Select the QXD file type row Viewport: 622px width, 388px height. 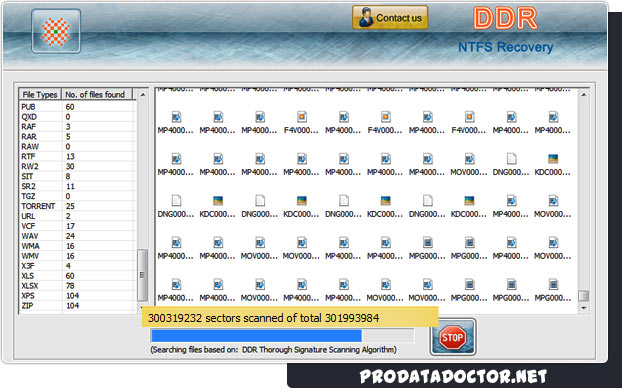tap(77, 117)
